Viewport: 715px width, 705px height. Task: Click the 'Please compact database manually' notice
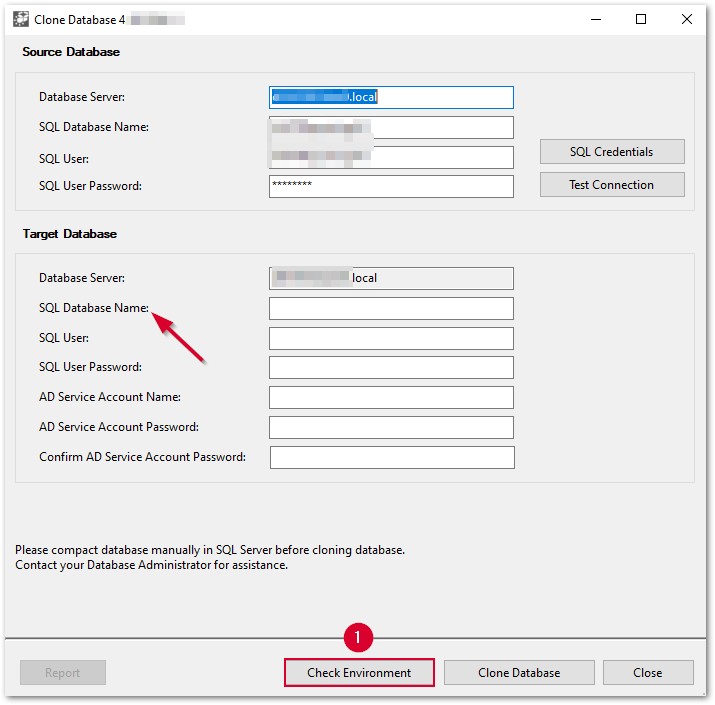pyautogui.click(x=210, y=550)
